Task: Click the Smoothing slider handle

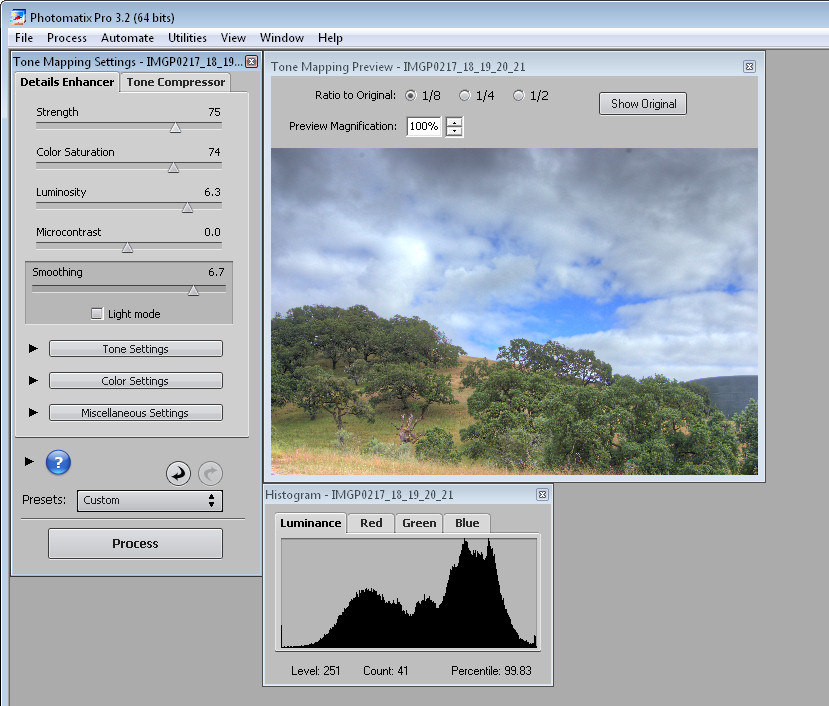Action: [194, 290]
